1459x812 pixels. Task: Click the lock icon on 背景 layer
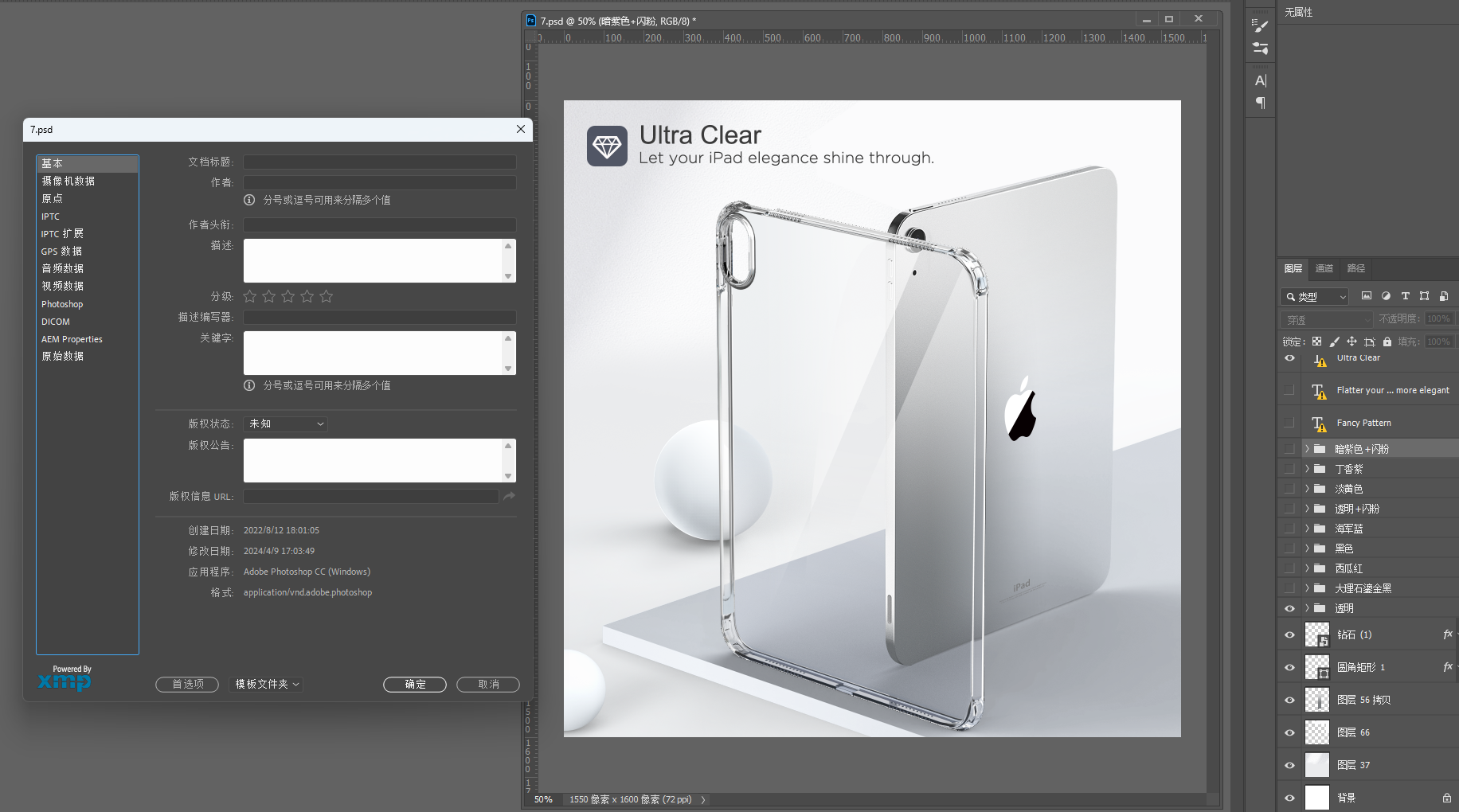(1446, 798)
